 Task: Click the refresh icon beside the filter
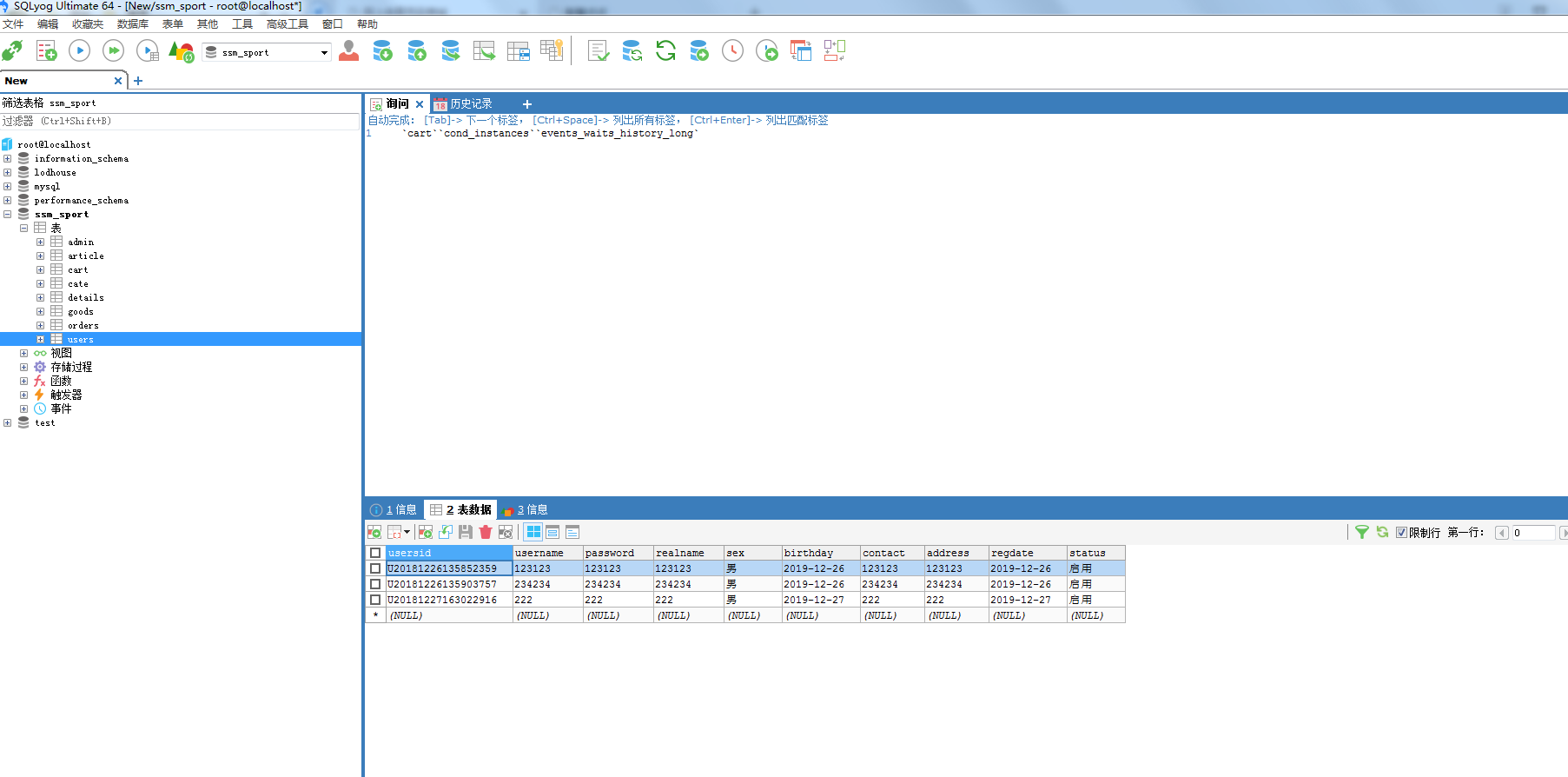point(1382,532)
